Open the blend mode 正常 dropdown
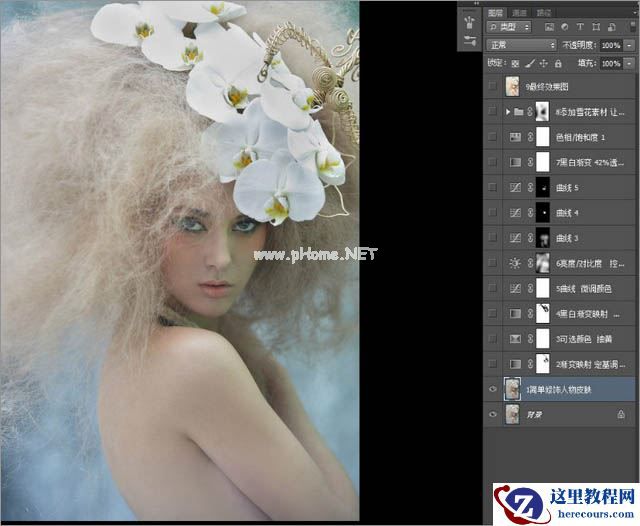 click(x=521, y=45)
